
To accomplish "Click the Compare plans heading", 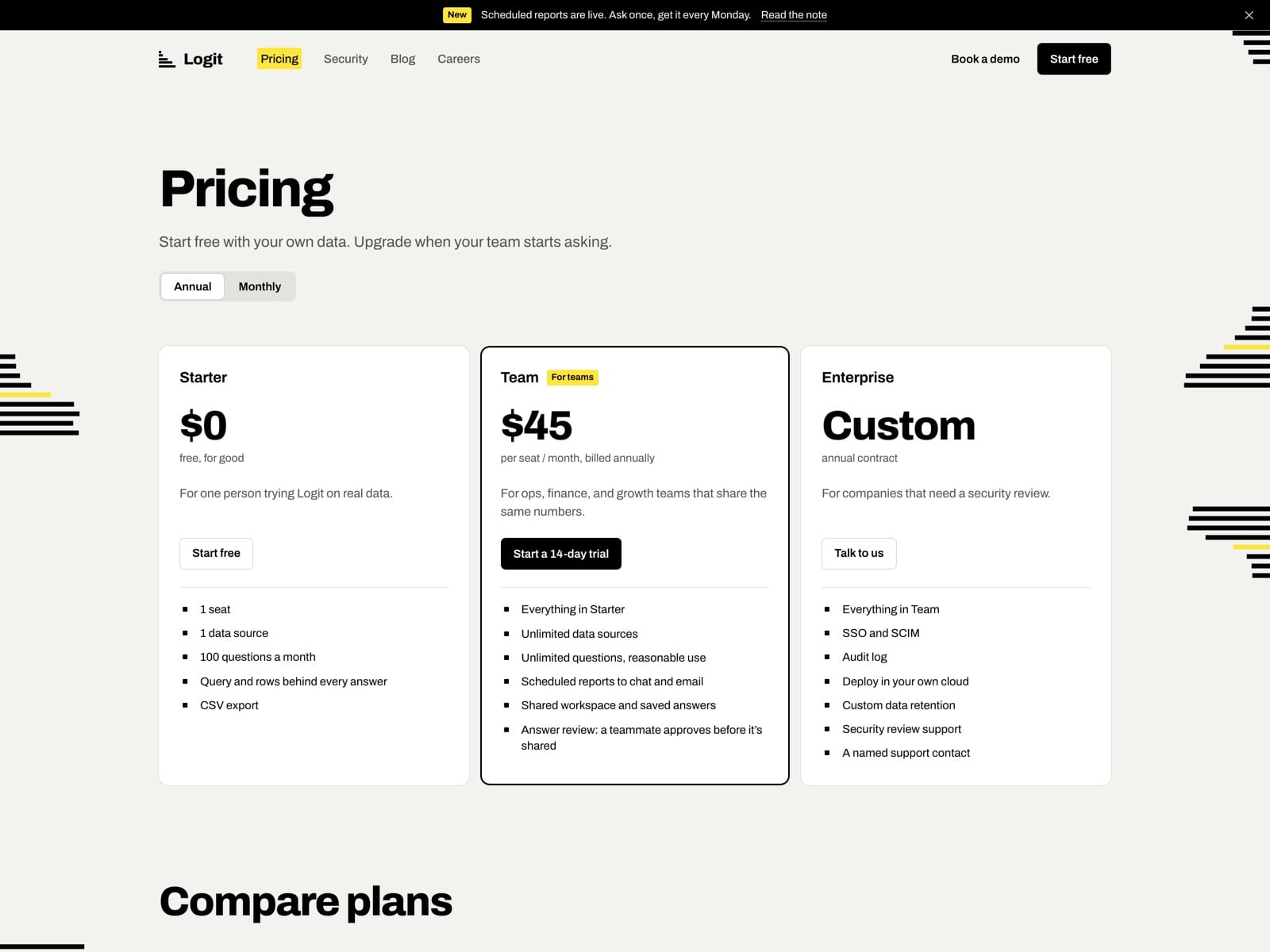I will point(306,902).
